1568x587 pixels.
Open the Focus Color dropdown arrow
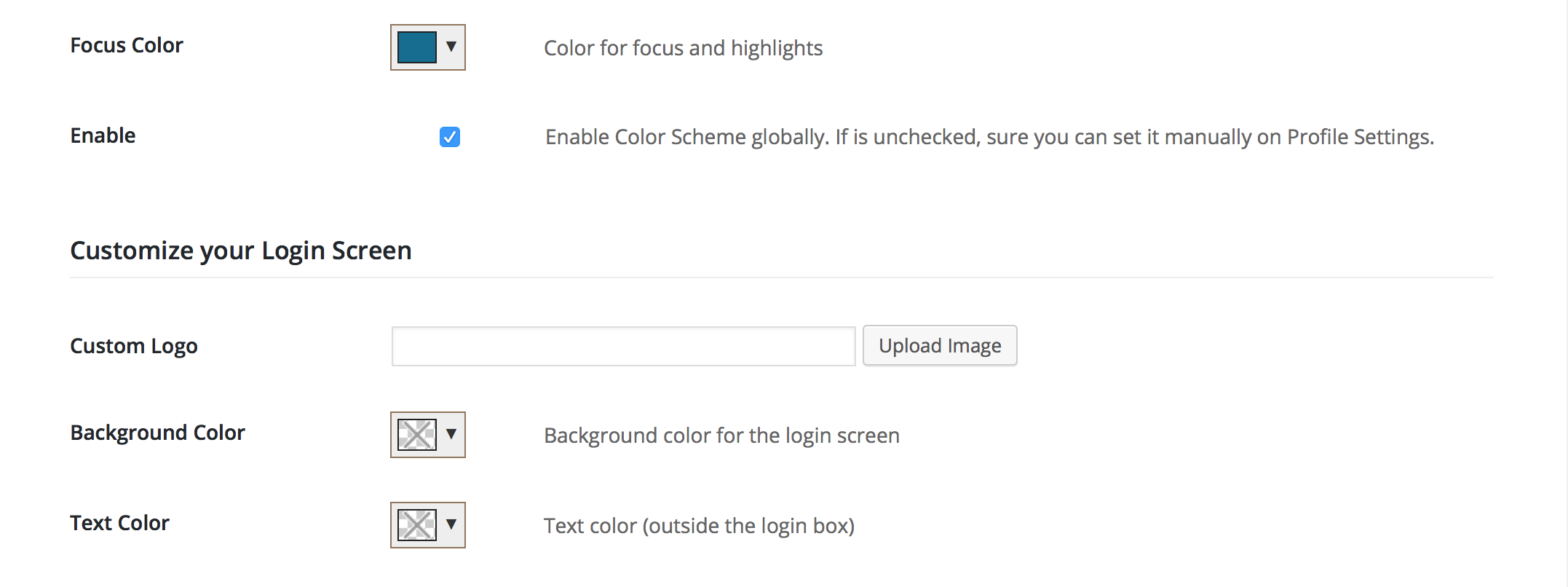pos(451,47)
